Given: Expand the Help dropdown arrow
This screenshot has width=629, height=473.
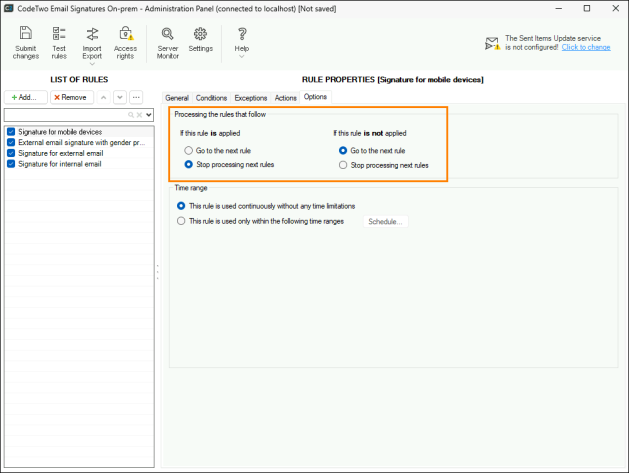Looking at the screenshot, I should 241,56.
